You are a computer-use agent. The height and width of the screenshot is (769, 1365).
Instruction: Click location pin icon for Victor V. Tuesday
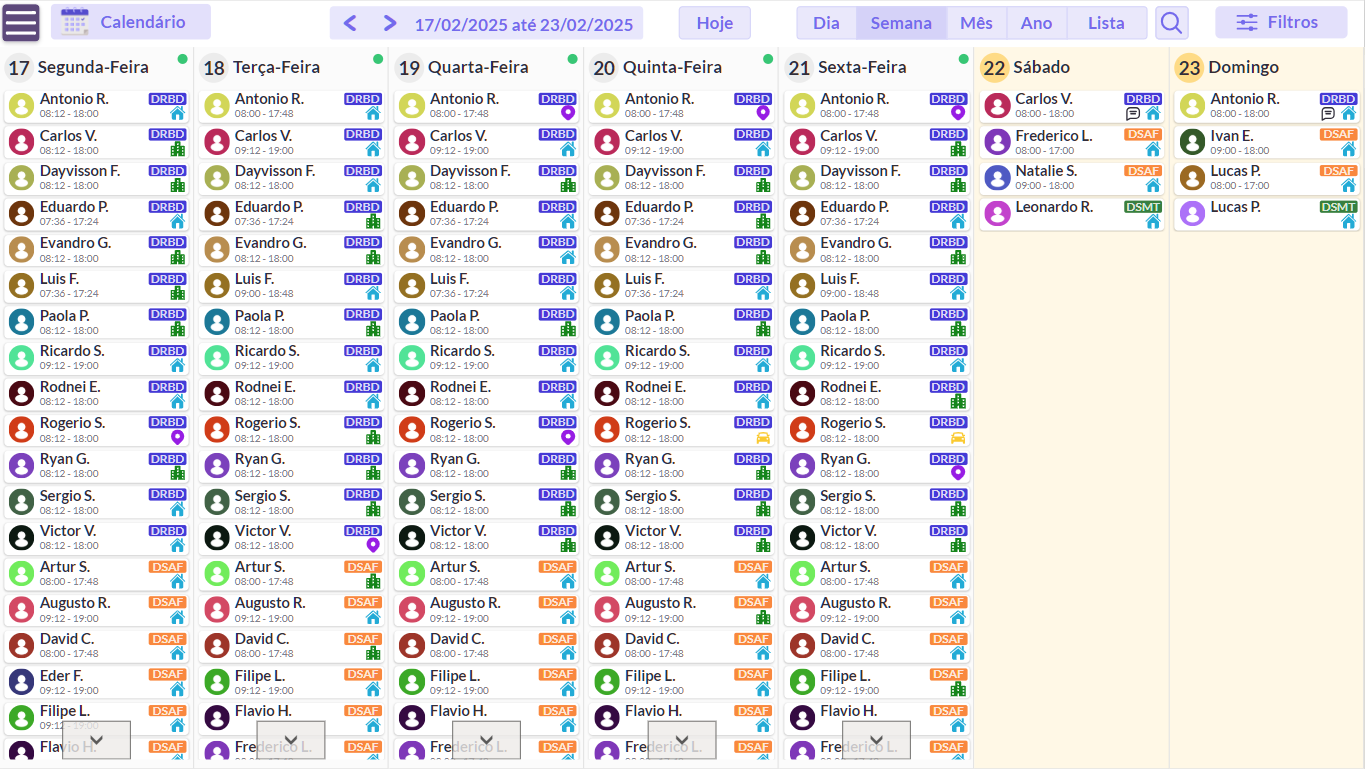[373, 545]
